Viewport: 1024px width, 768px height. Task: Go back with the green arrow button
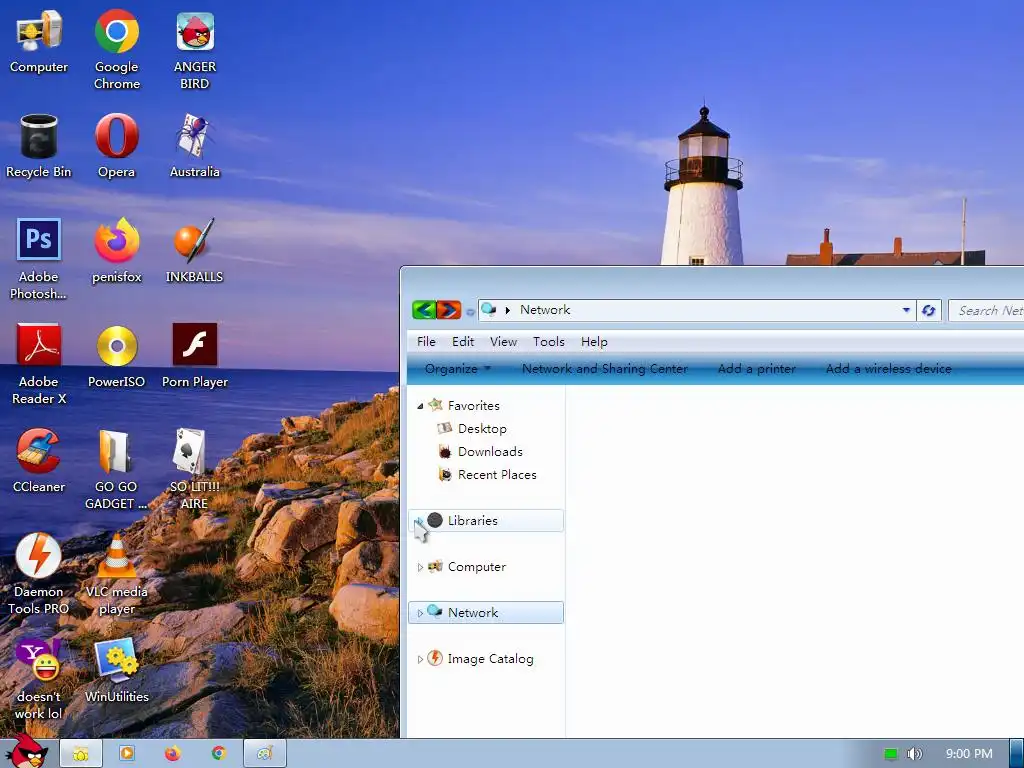coord(424,309)
